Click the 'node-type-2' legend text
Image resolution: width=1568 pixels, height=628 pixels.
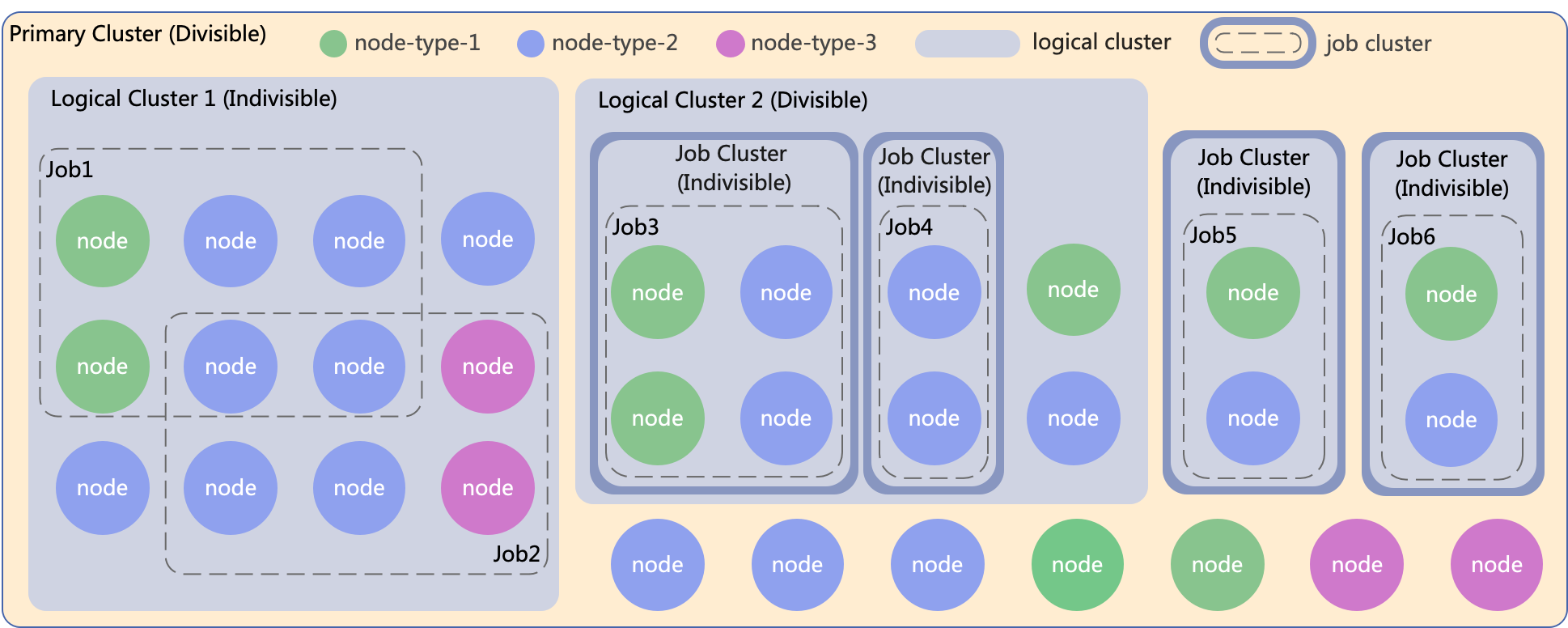615,43
